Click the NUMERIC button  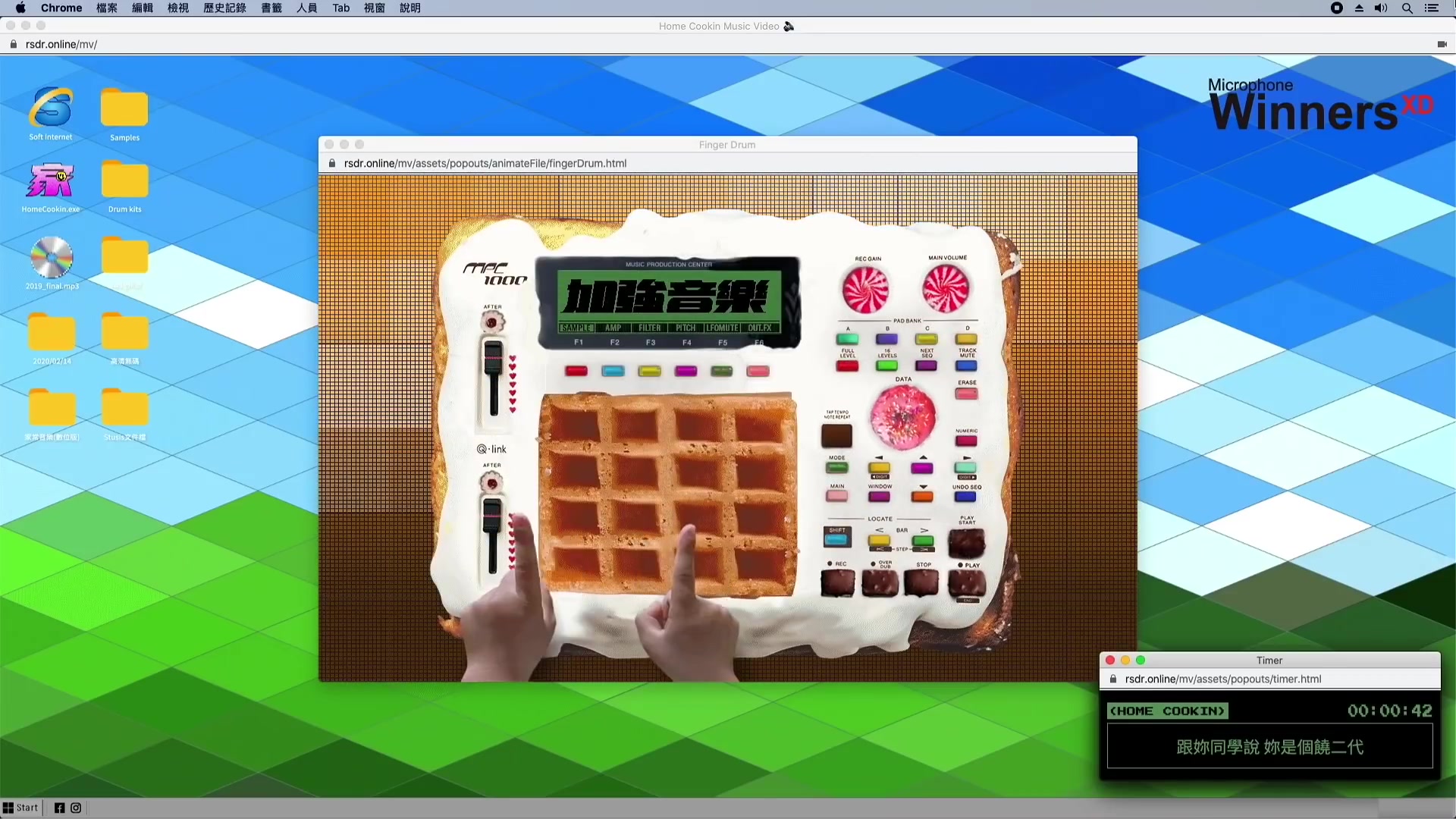(966, 441)
